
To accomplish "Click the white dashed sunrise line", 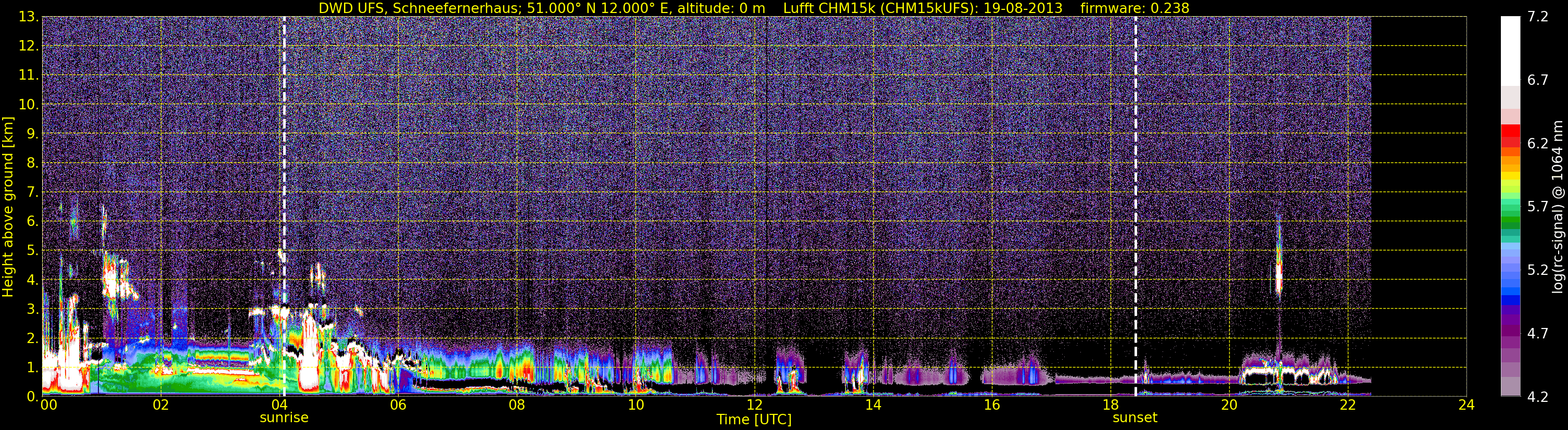I will (284, 207).
